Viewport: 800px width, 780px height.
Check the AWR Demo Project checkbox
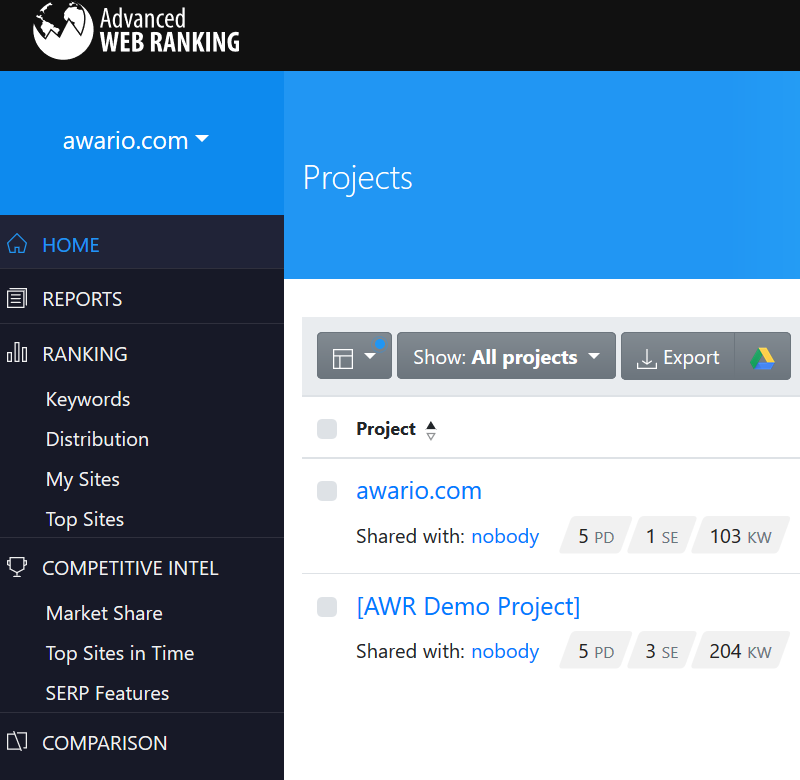pos(327,607)
